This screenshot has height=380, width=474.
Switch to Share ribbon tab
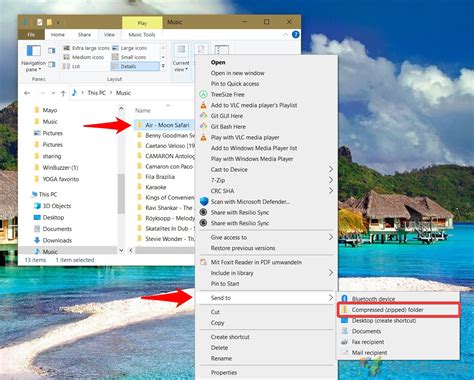pyautogui.click(x=84, y=35)
